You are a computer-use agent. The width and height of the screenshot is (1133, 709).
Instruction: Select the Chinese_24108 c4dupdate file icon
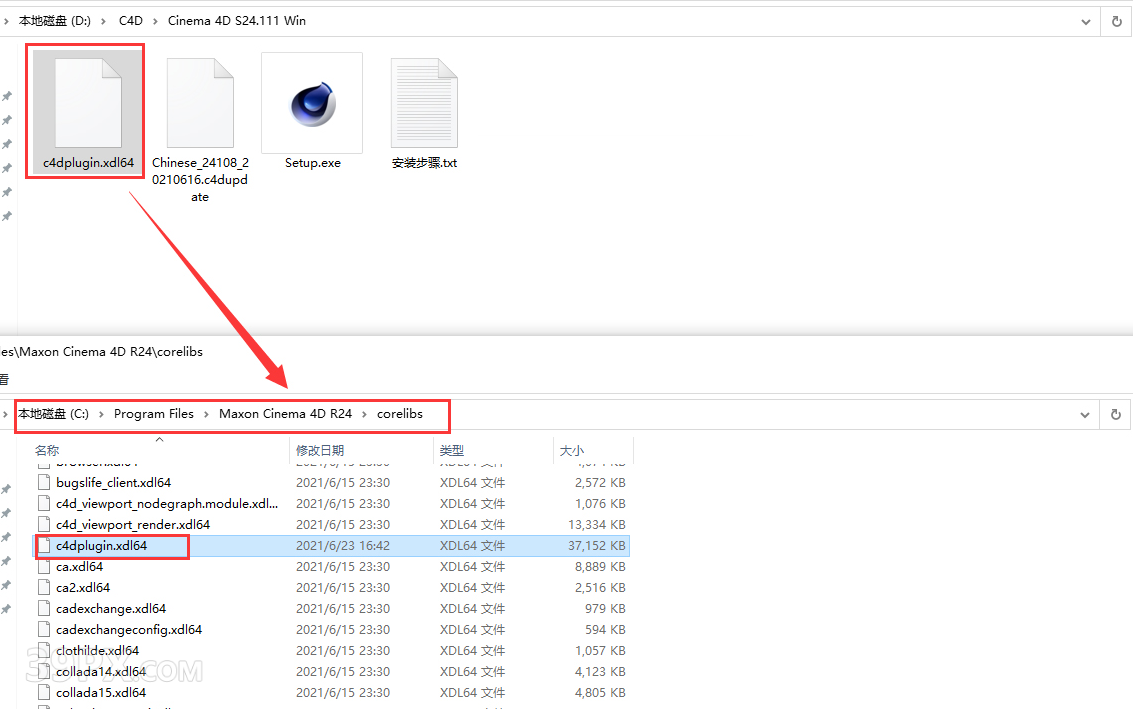point(200,105)
